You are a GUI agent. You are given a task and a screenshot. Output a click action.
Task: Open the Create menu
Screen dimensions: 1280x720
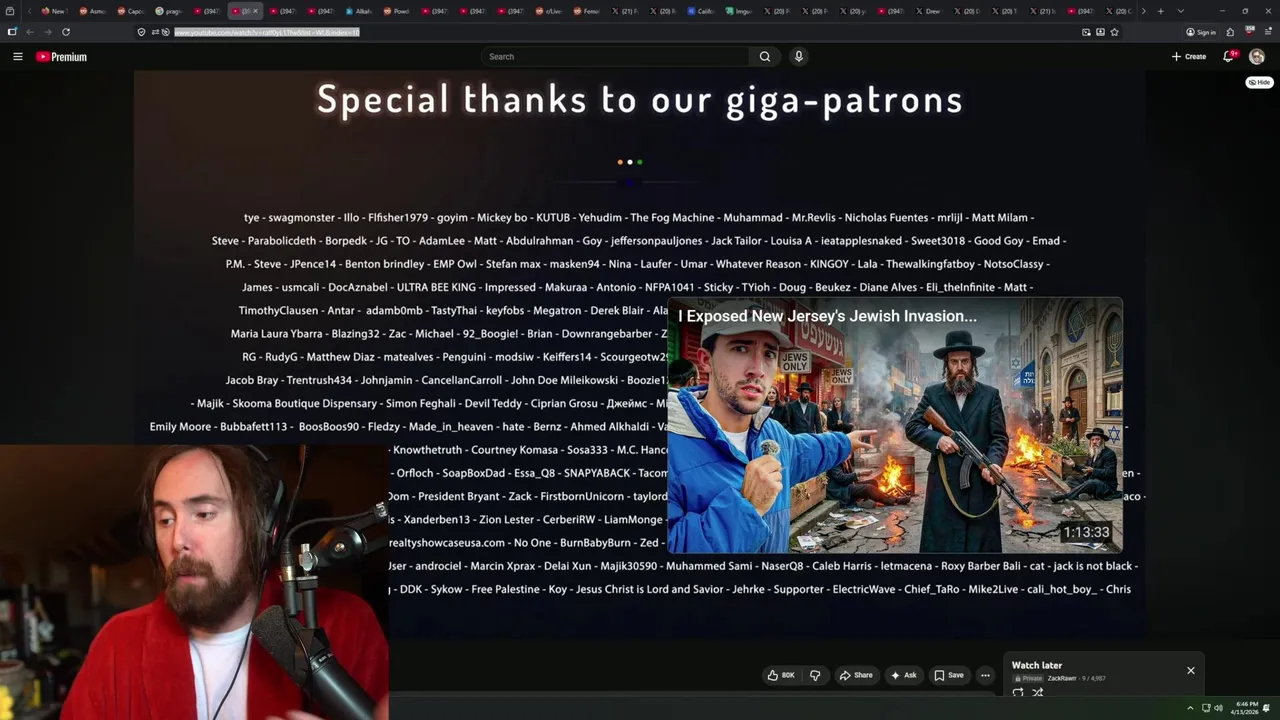coord(1189,57)
